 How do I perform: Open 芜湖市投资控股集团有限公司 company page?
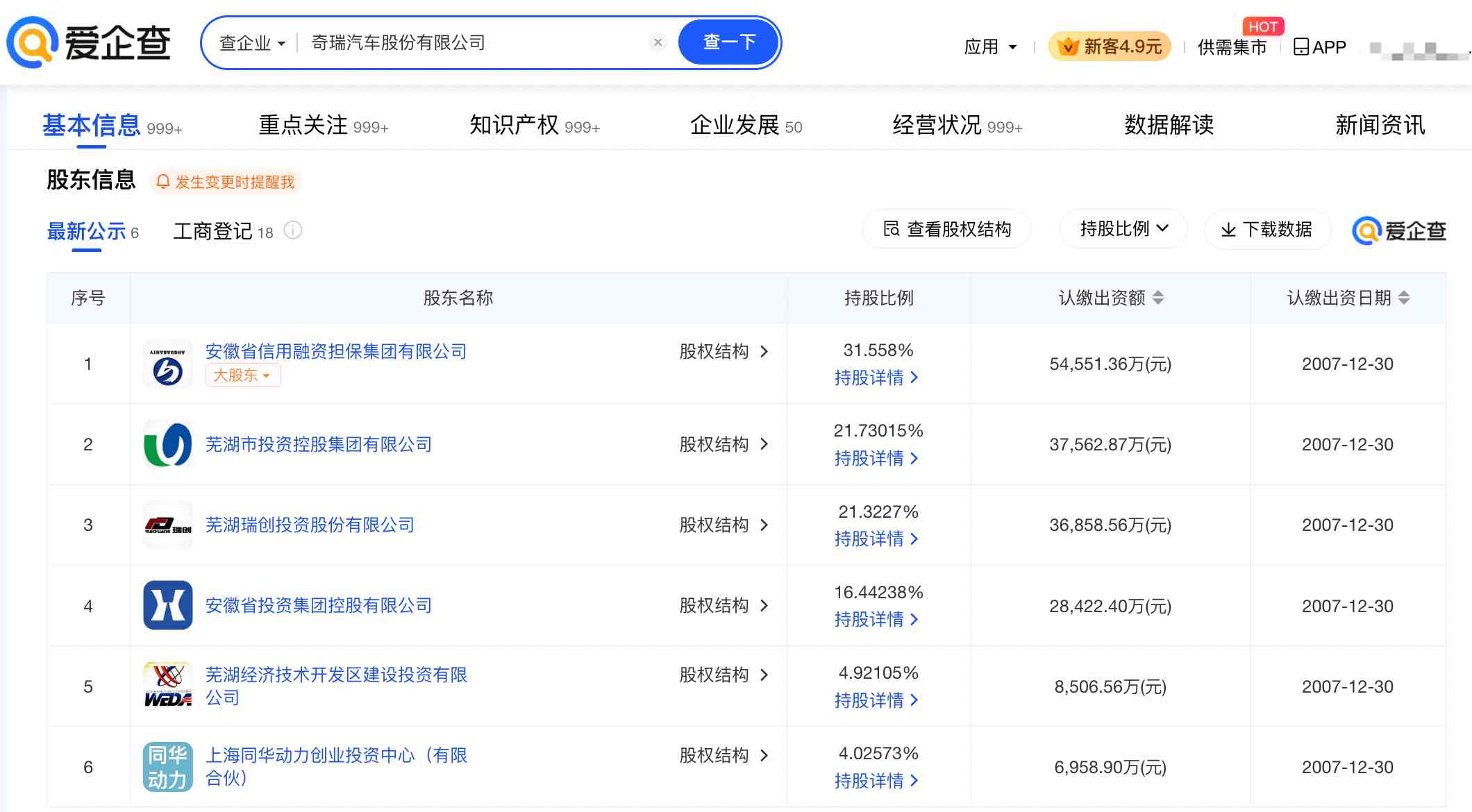click(318, 444)
